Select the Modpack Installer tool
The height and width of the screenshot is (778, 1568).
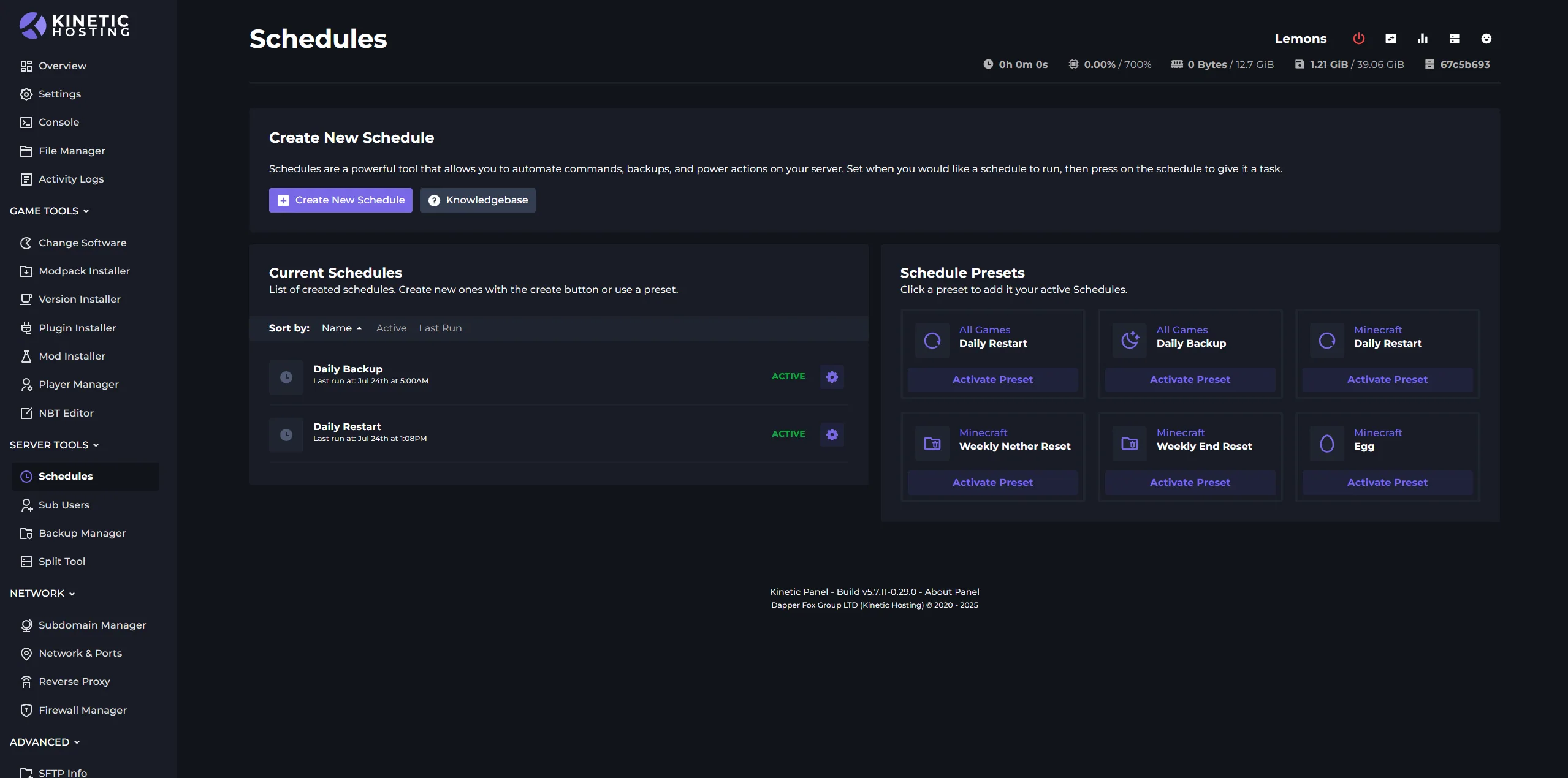click(83, 270)
